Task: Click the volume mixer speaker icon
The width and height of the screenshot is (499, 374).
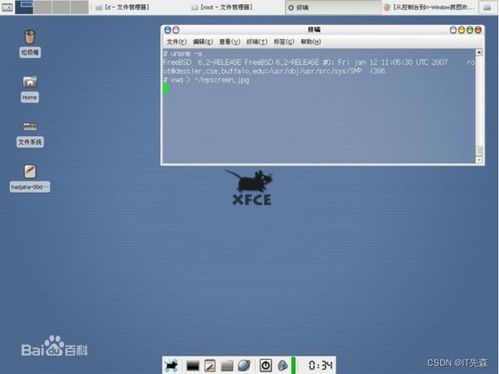Action: click(283, 366)
